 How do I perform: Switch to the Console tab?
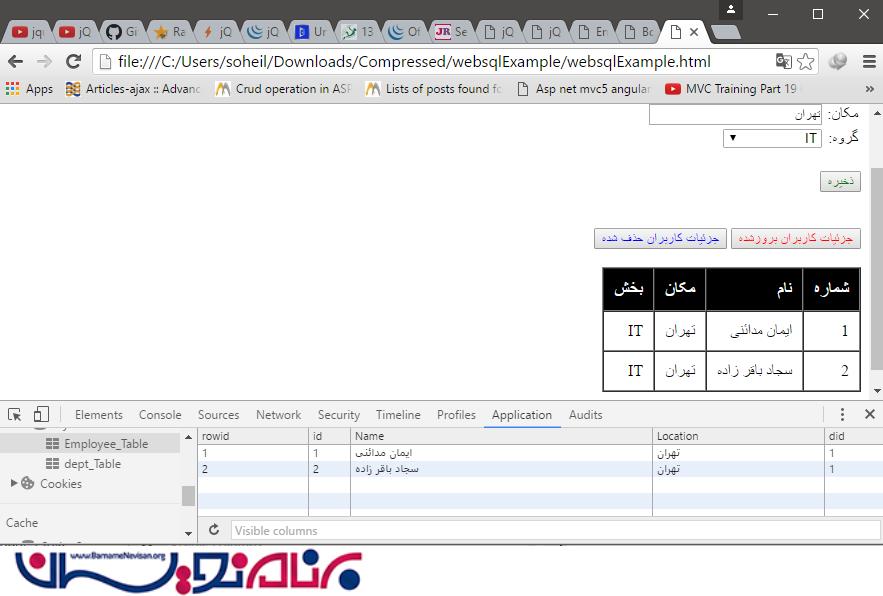[x=160, y=415]
